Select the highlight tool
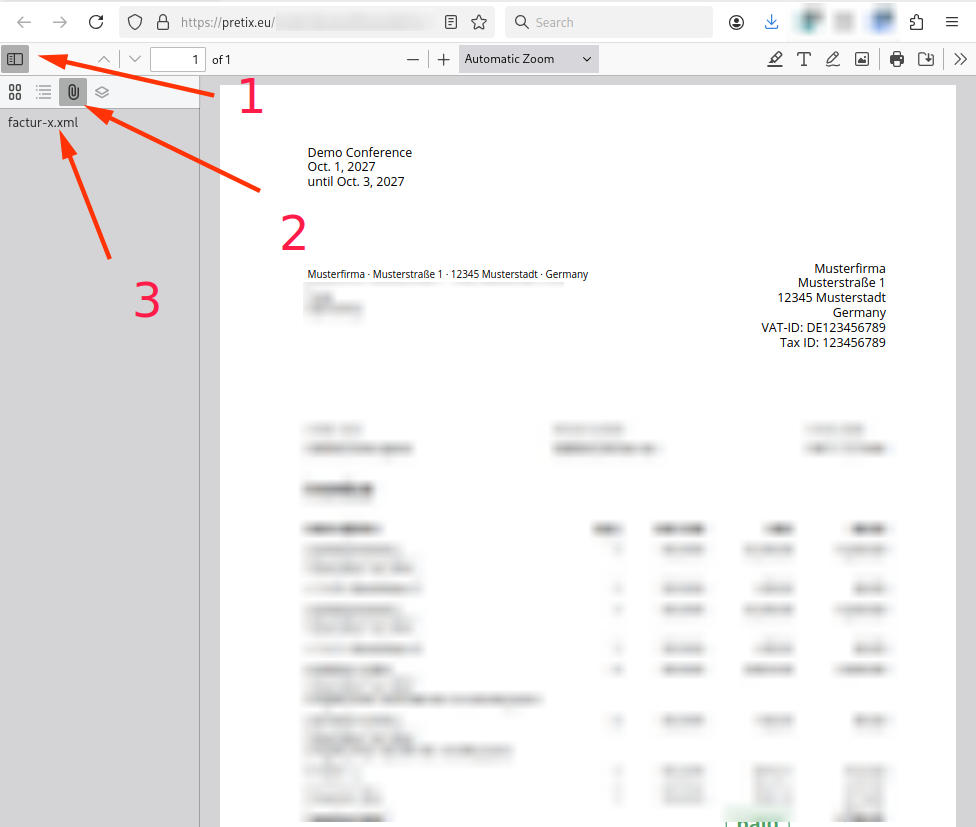The width and height of the screenshot is (976, 827). pos(775,59)
